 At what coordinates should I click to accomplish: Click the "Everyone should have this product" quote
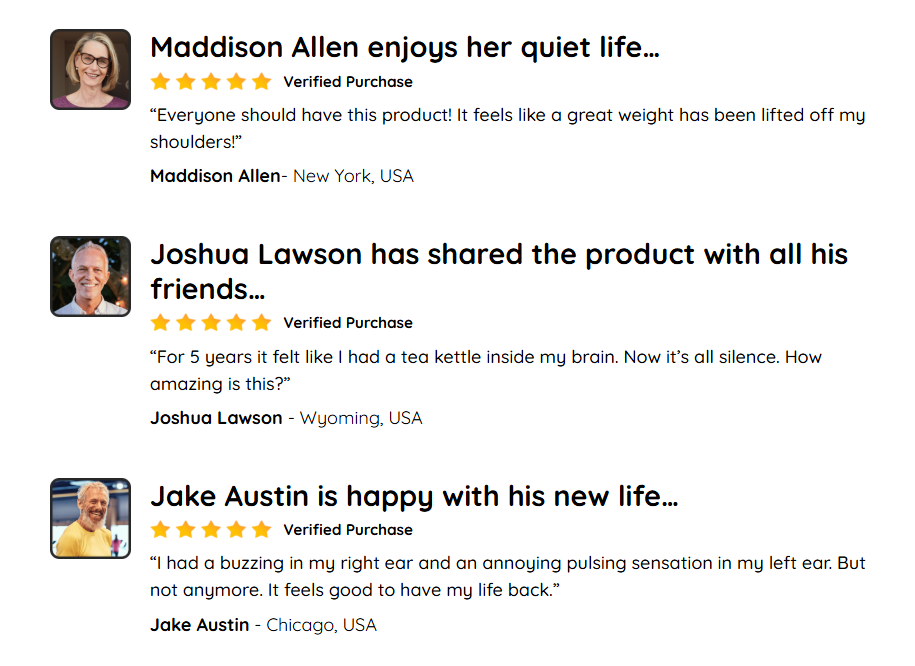pos(507,128)
